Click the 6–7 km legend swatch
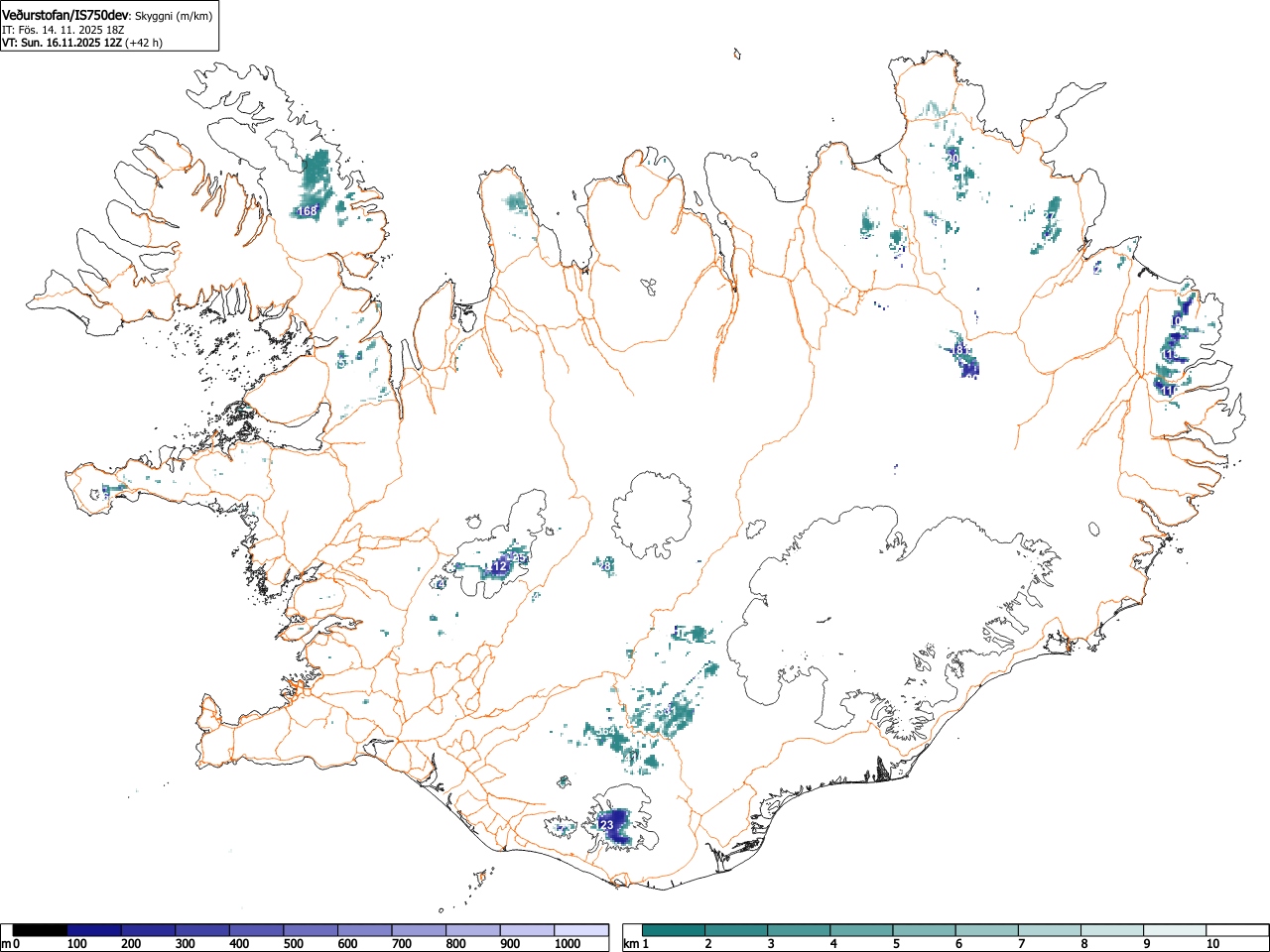Viewport: 1270px width, 952px height. tap(986, 930)
